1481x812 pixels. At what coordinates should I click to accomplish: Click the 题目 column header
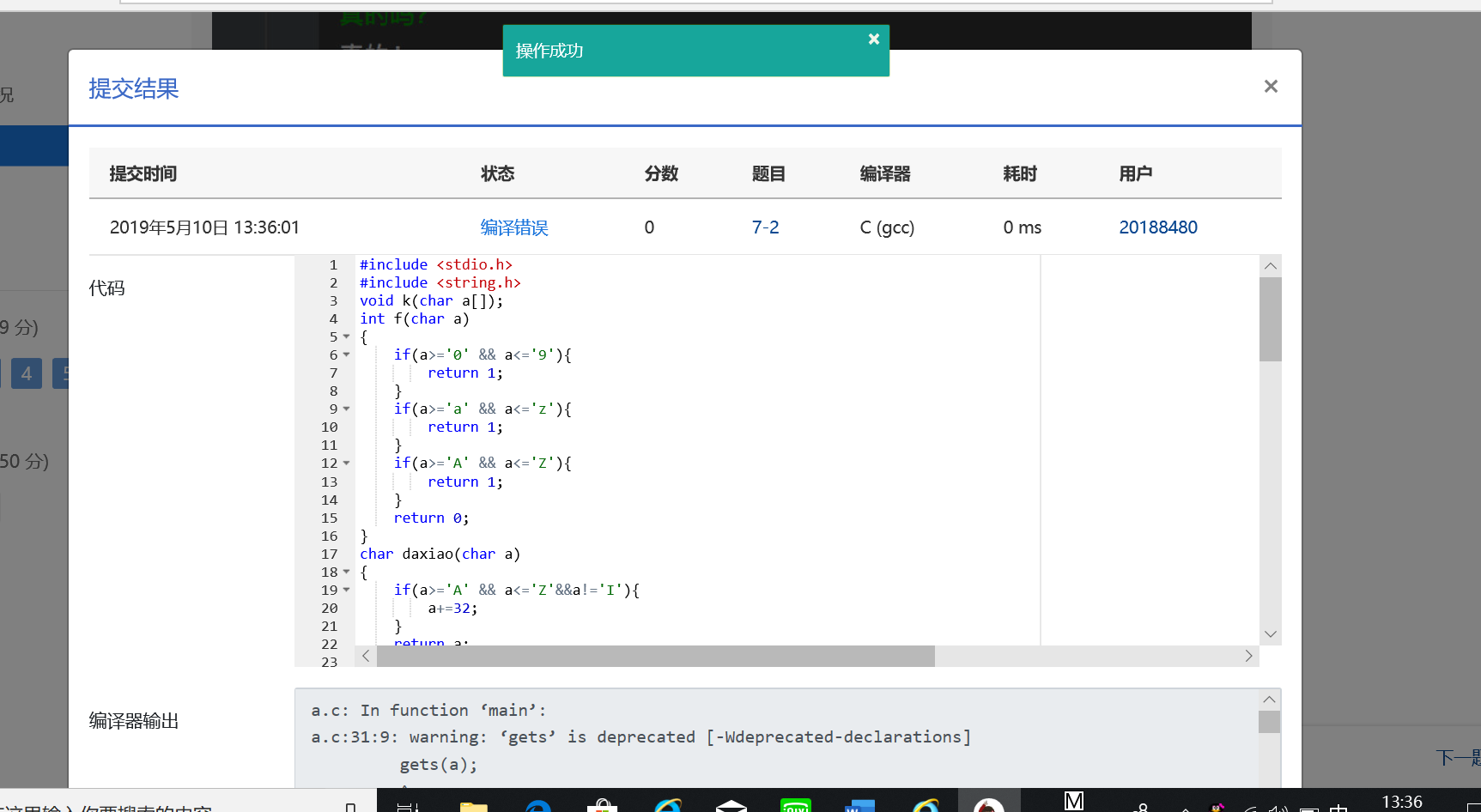768,173
